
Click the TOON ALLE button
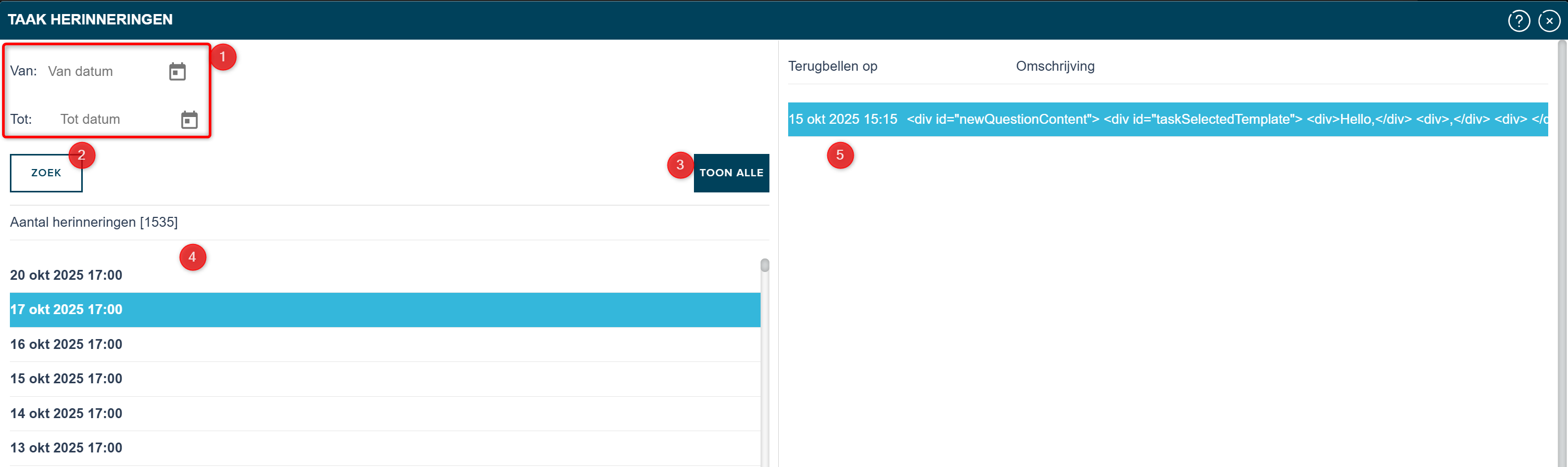coord(730,173)
